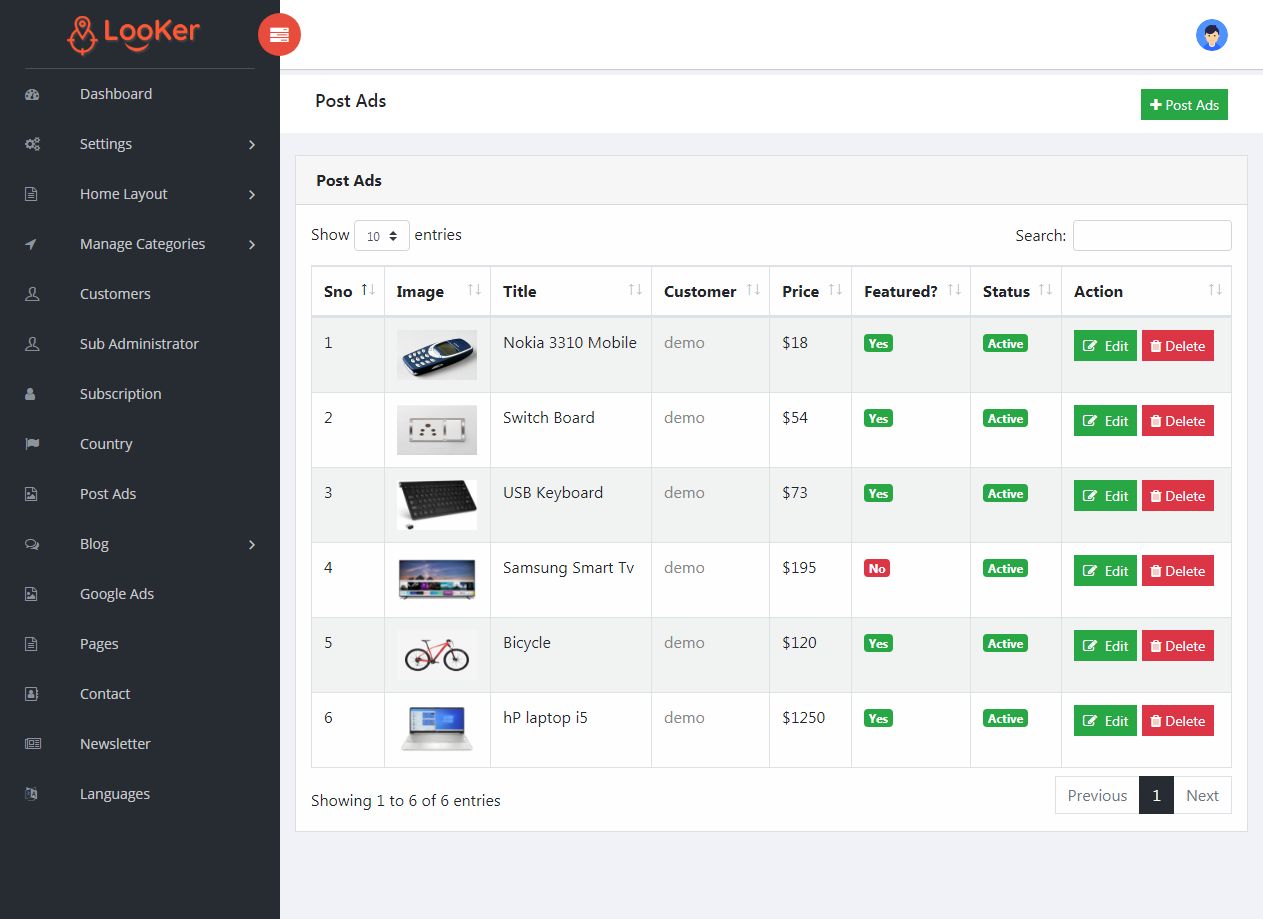This screenshot has width=1263, height=919.
Task: Click the Newsletter icon in sidebar
Action: 32,744
